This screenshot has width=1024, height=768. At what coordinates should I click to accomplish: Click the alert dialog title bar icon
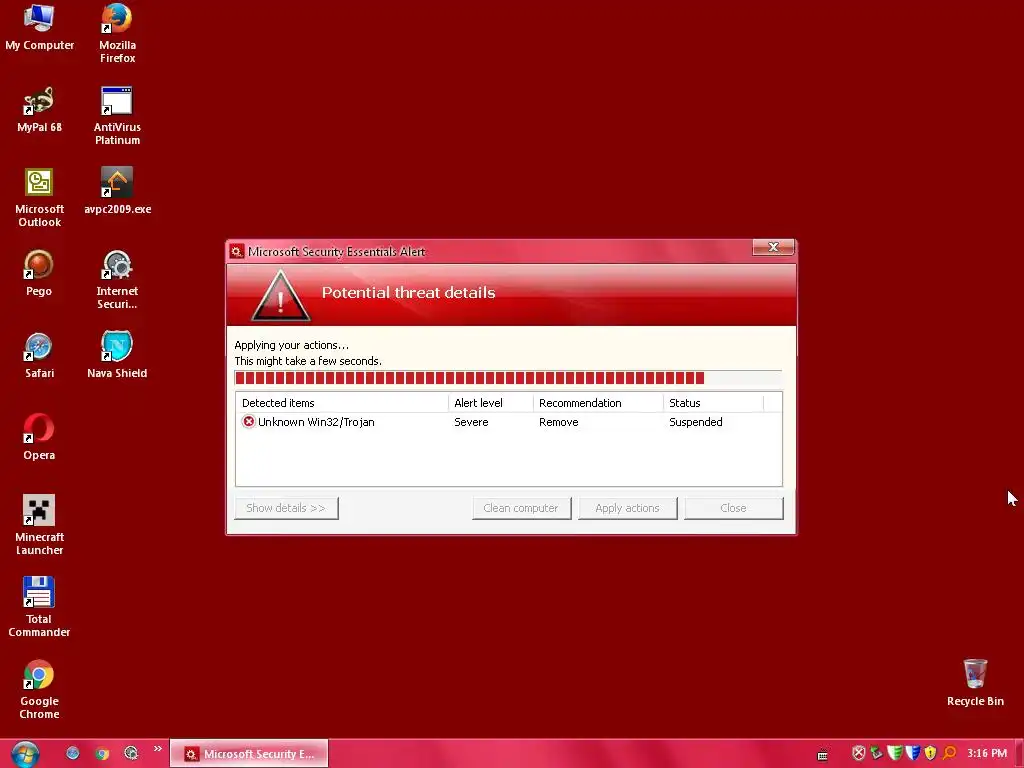click(x=236, y=252)
